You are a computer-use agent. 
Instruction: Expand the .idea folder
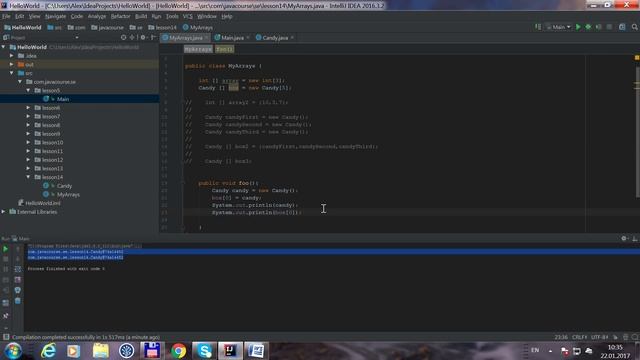[x=12, y=56]
